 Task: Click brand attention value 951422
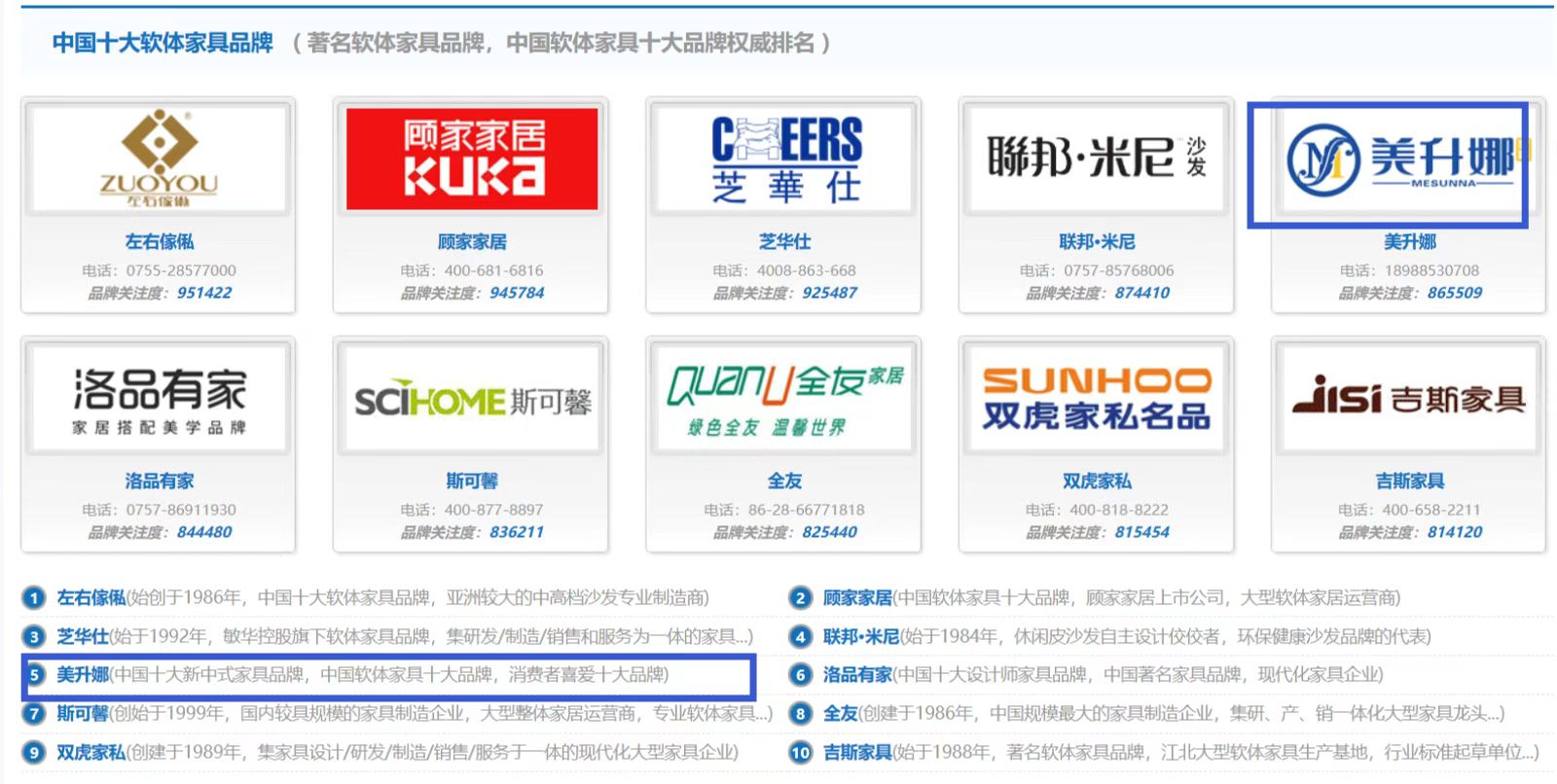coord(204,293)
